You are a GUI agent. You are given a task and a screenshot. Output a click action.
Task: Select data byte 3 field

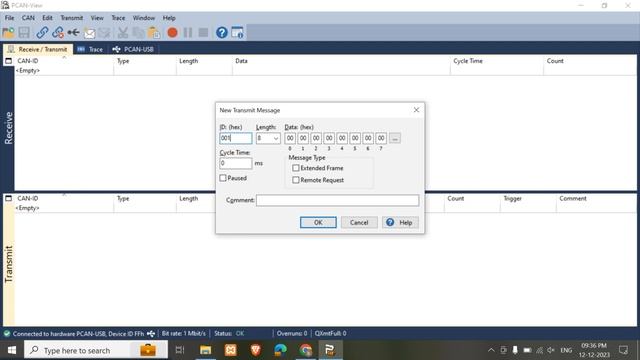(329, 138)
